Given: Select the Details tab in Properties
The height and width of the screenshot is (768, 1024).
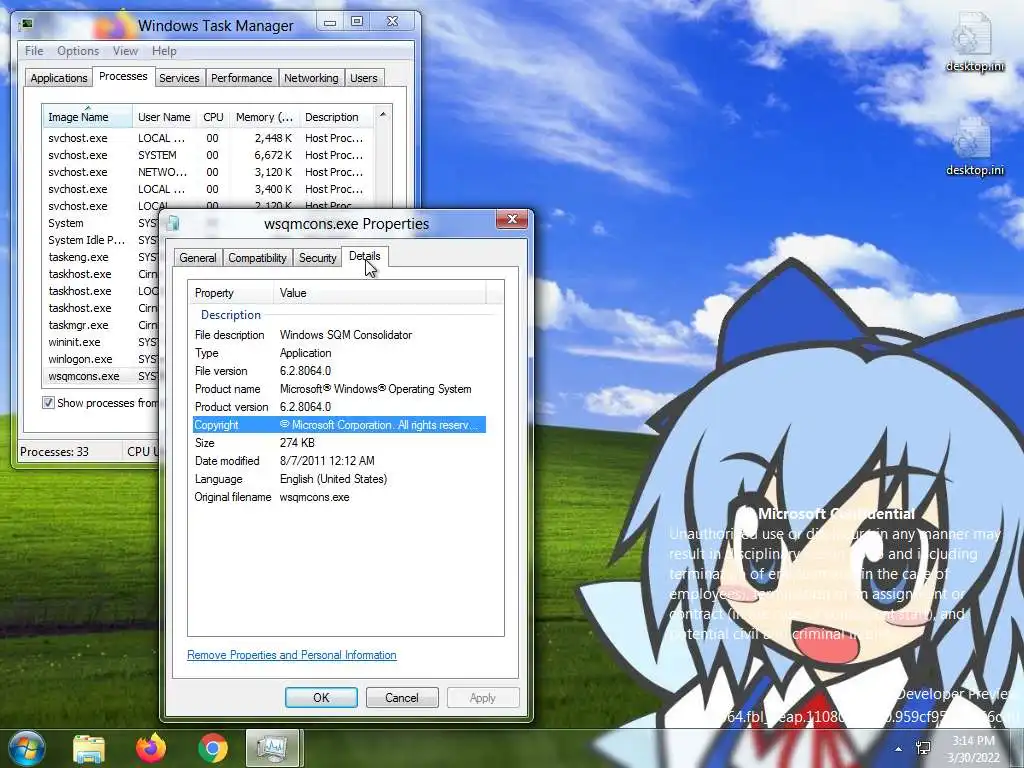Looking at the screenshot, I should 364,256.
